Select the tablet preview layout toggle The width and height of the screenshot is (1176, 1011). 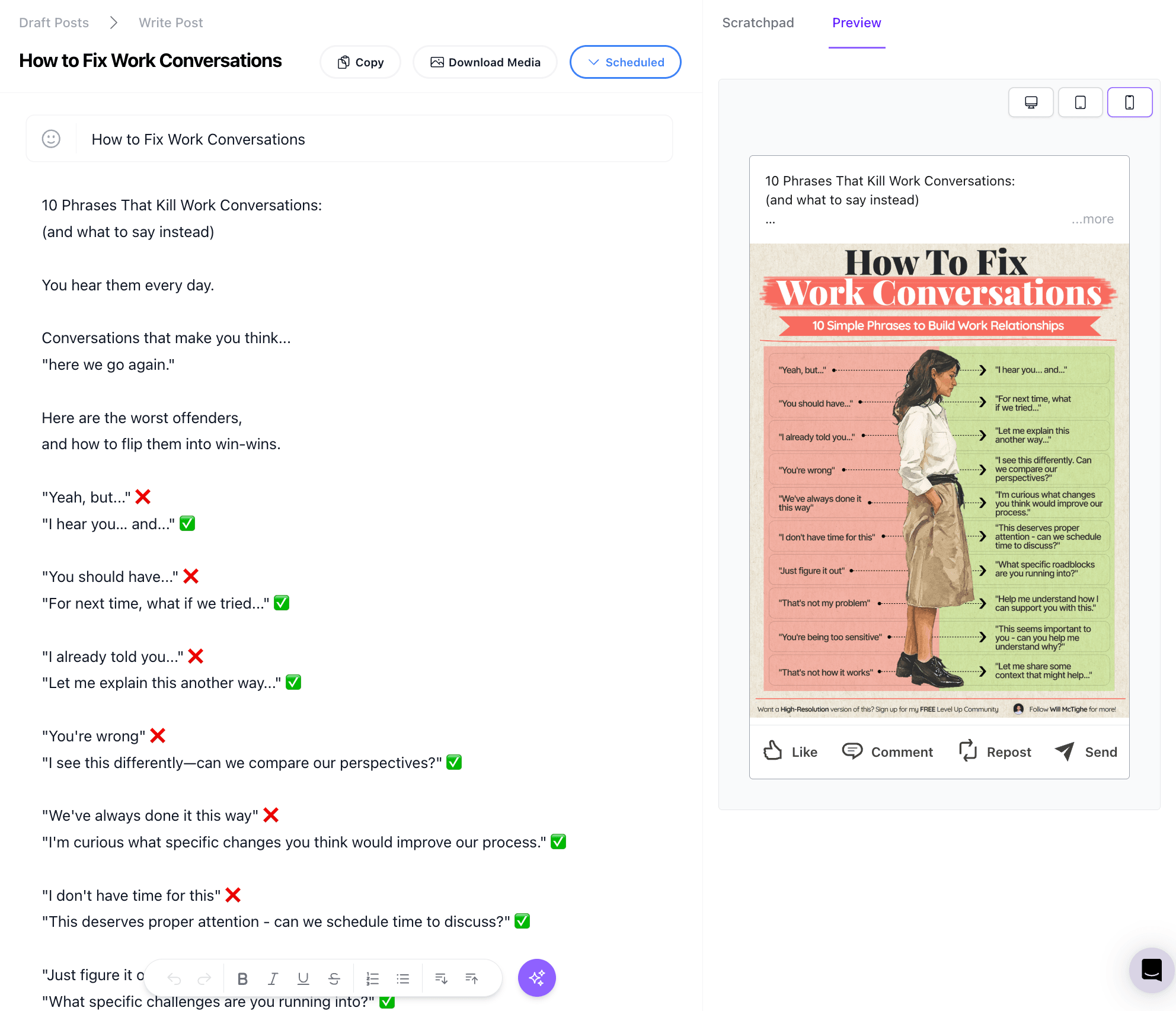[x=1080, y=102]
